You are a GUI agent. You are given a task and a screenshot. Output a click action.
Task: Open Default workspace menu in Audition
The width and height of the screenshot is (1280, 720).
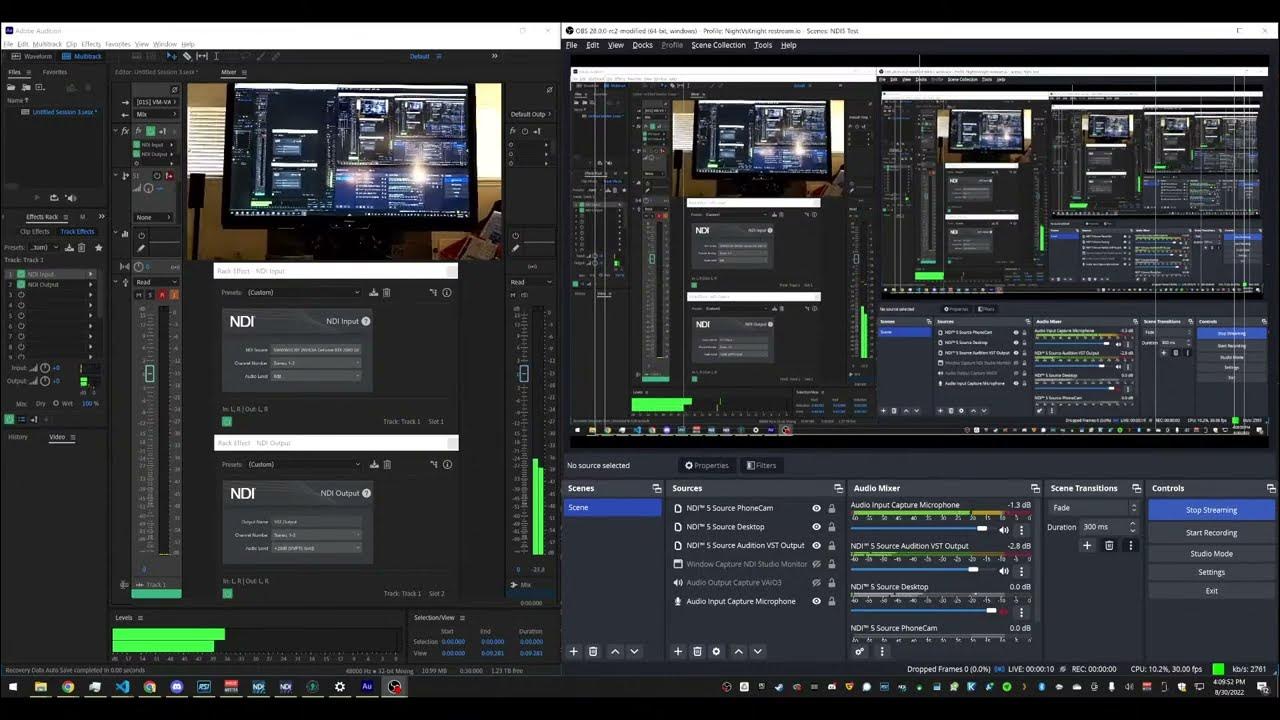click(x=420, y=56)
